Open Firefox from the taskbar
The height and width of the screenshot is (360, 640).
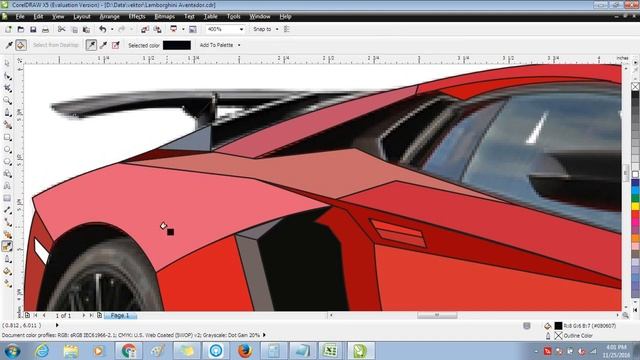244,351
